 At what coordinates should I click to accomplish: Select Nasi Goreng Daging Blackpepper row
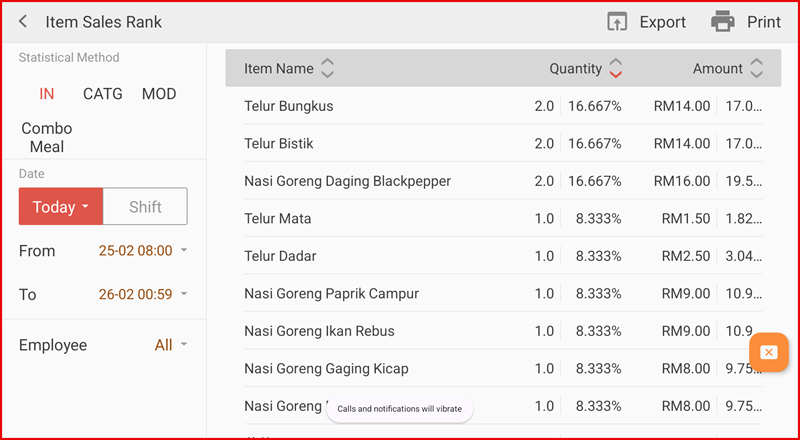click(x=400, y=181)
